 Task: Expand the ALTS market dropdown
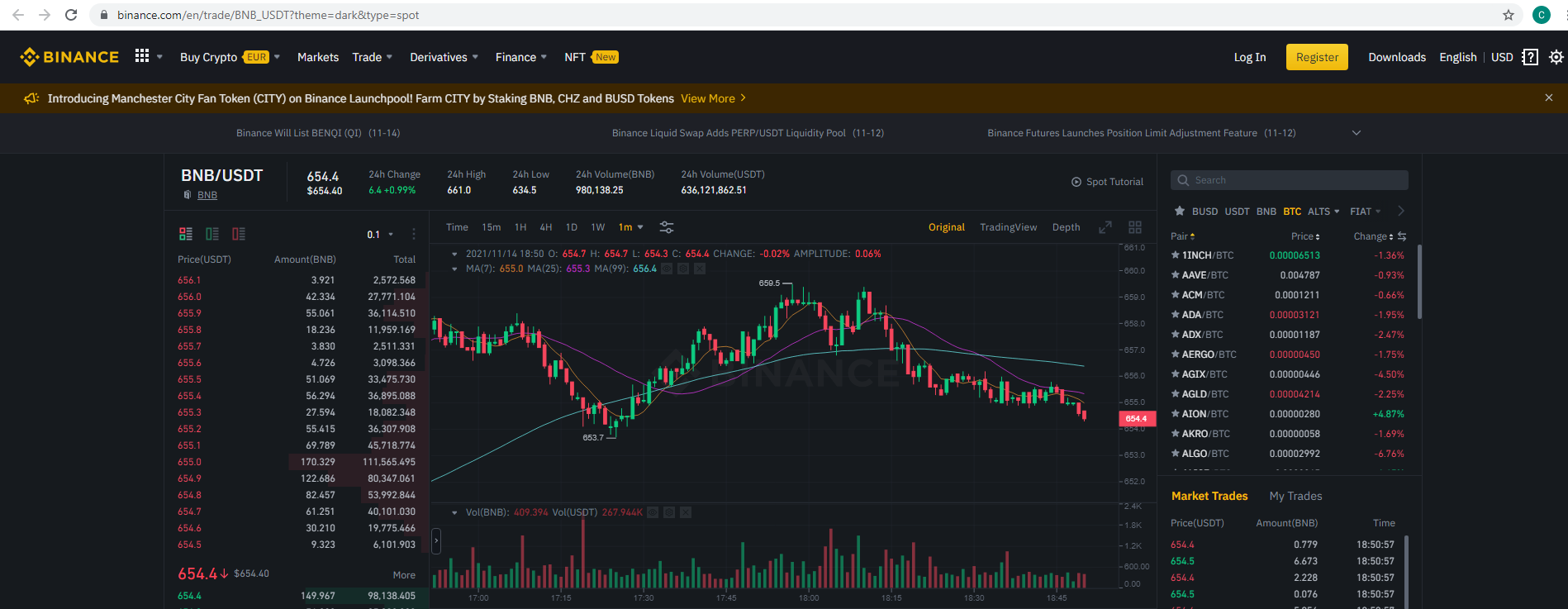point(1323,212)
